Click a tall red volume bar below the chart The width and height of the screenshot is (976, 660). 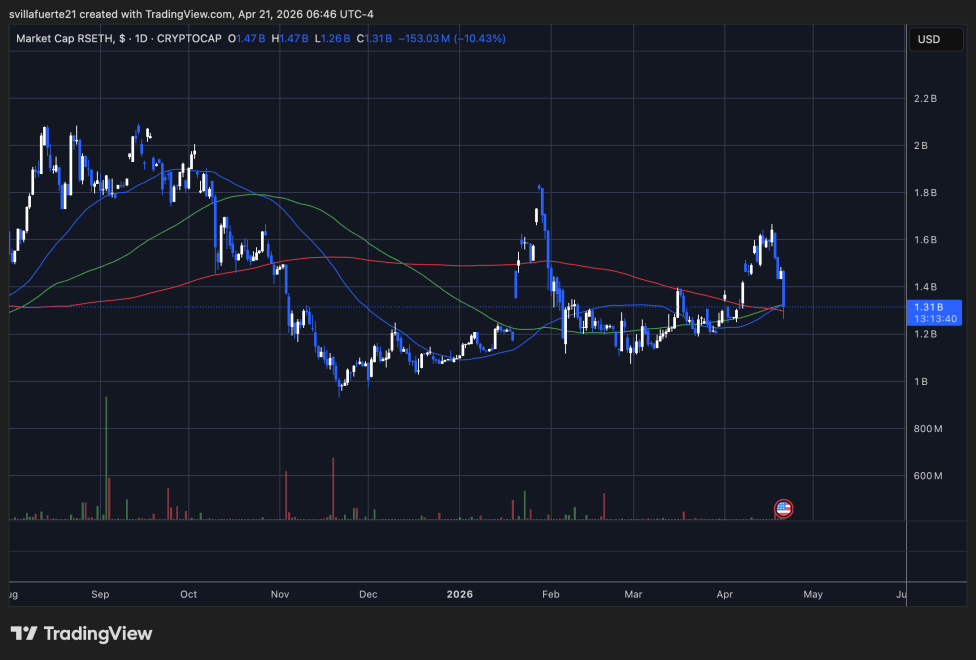point(331,490)
